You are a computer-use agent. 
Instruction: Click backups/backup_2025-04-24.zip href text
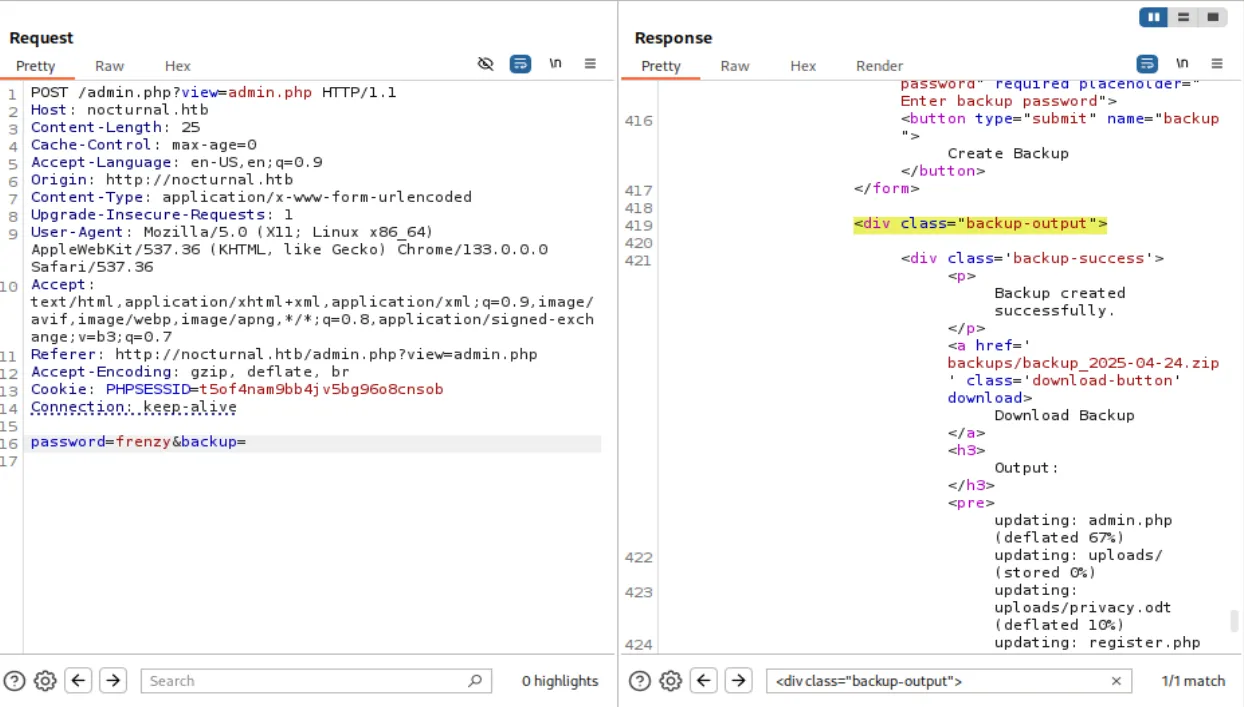[x=1083, y=363]
